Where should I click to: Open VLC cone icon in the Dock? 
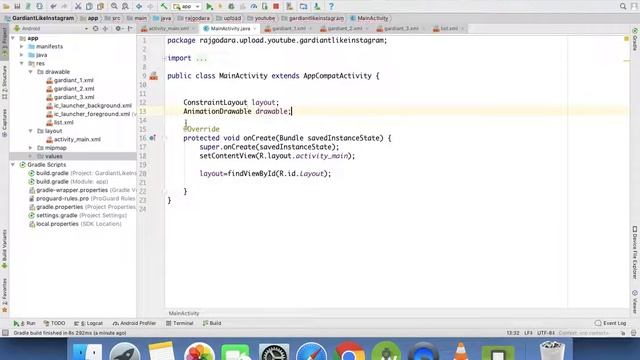461,351
